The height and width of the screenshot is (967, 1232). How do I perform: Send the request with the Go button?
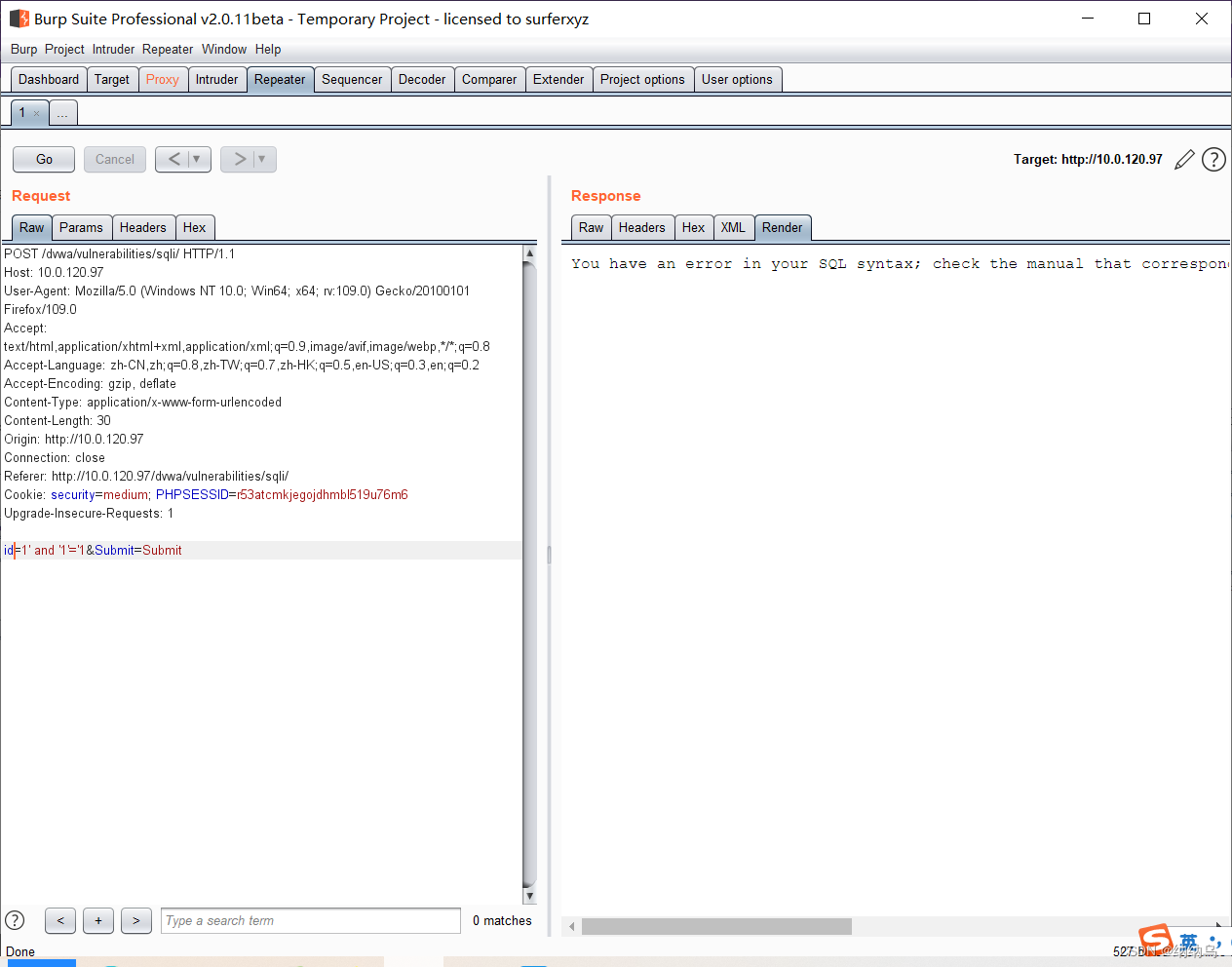(x=44, y=159)
